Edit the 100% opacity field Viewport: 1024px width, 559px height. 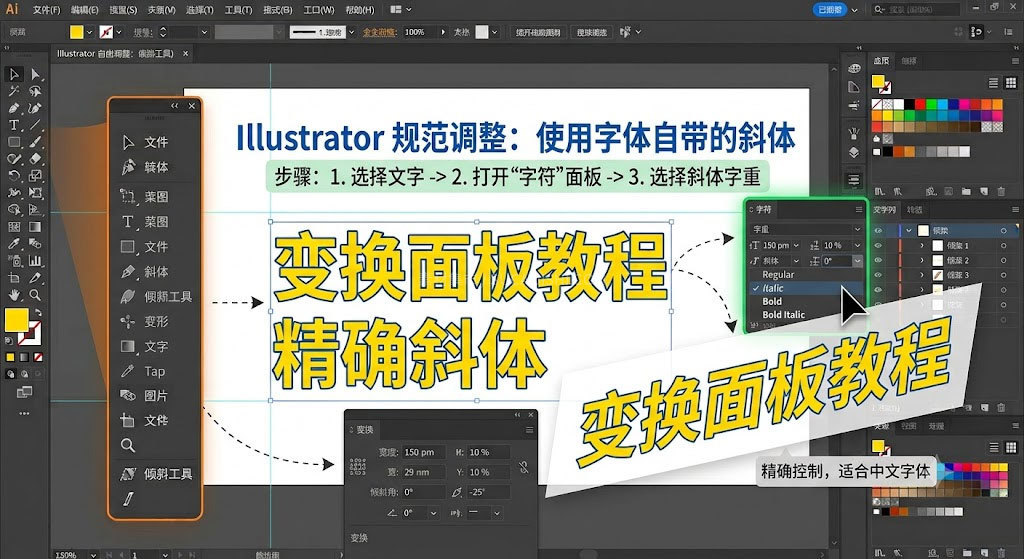click(421, 32)
